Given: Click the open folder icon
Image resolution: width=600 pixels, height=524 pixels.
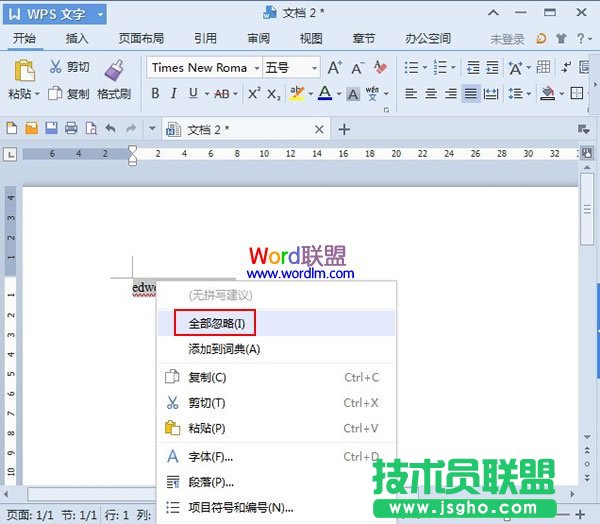Looking at the screenshot, I should [x=31, y=128].
